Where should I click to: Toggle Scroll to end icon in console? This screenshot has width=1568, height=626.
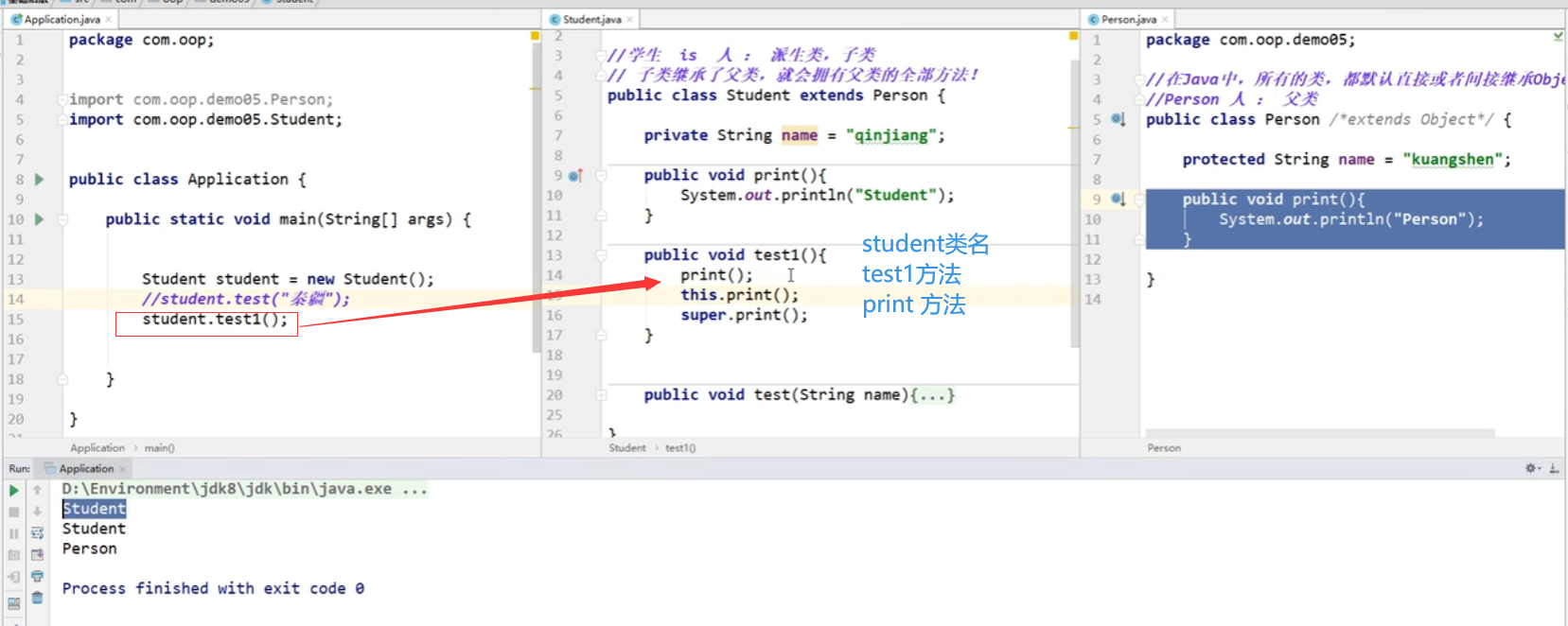37,555
